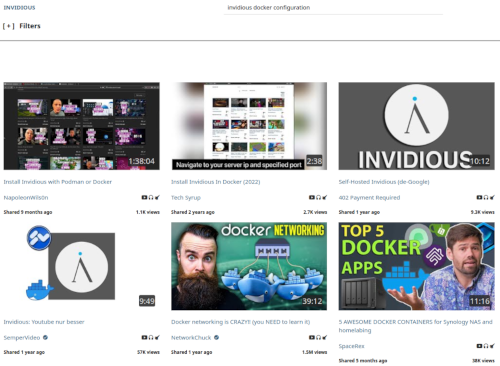Visit SpaceRex channel
The height and width of the screenshot is (366, 500).
352,346
